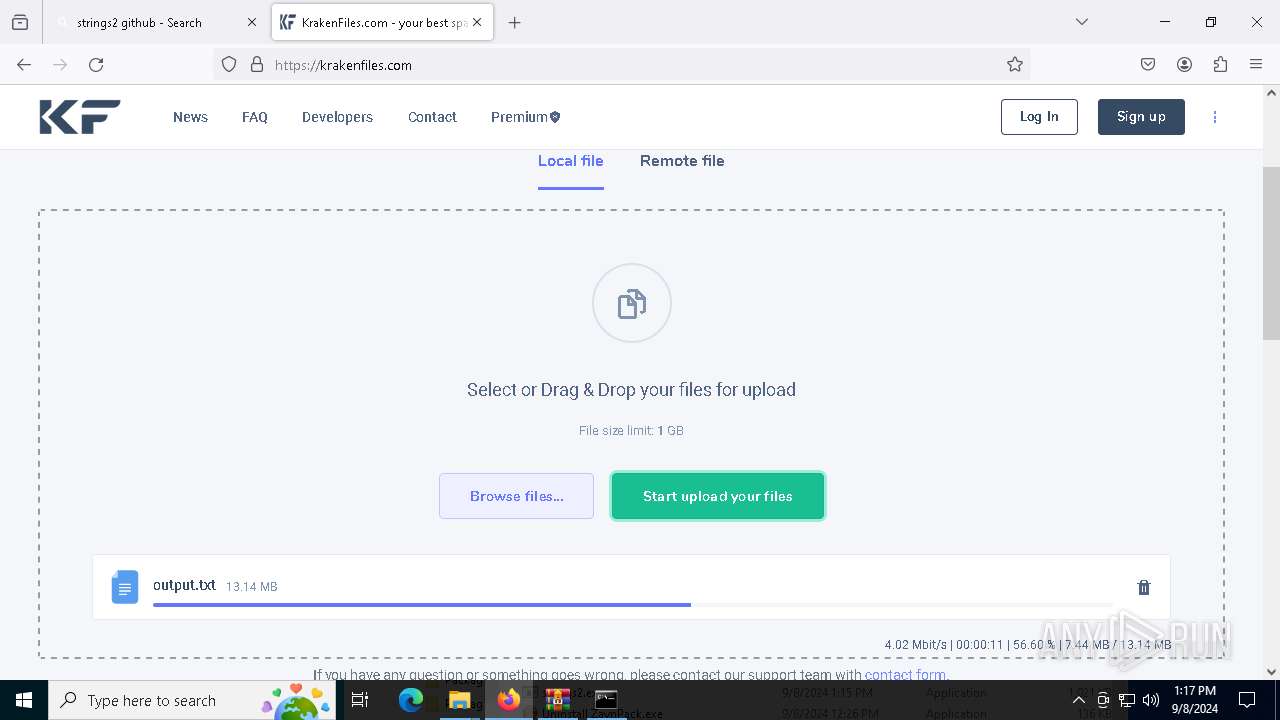Launch Microsoft Edge from the taskbar
This screenshot has width=1280, height=720.
pyautogui.click(x=411, y=700)
